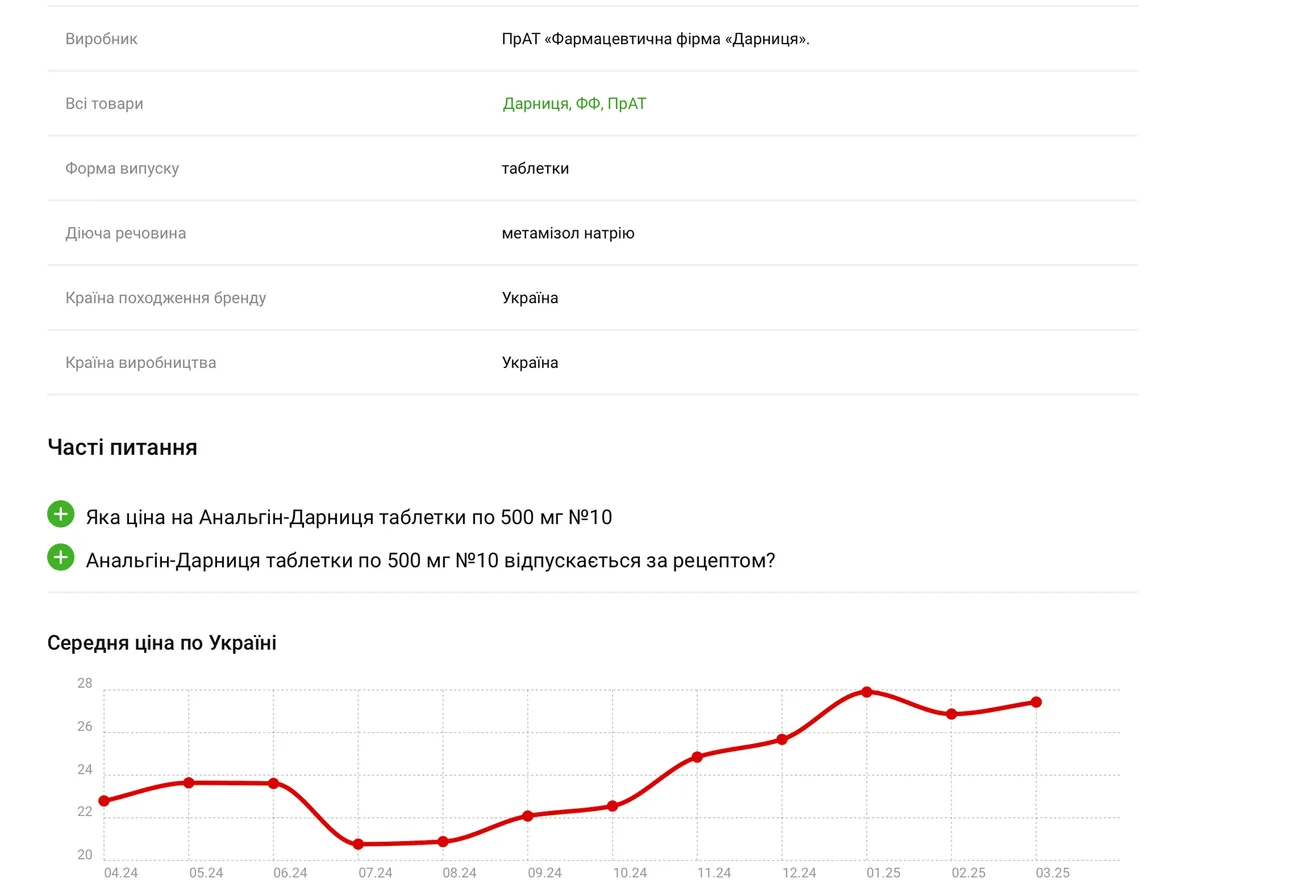Select the chart data point for 09.24
Viewport: 1300px width, 896px height.
click(528, 816)
